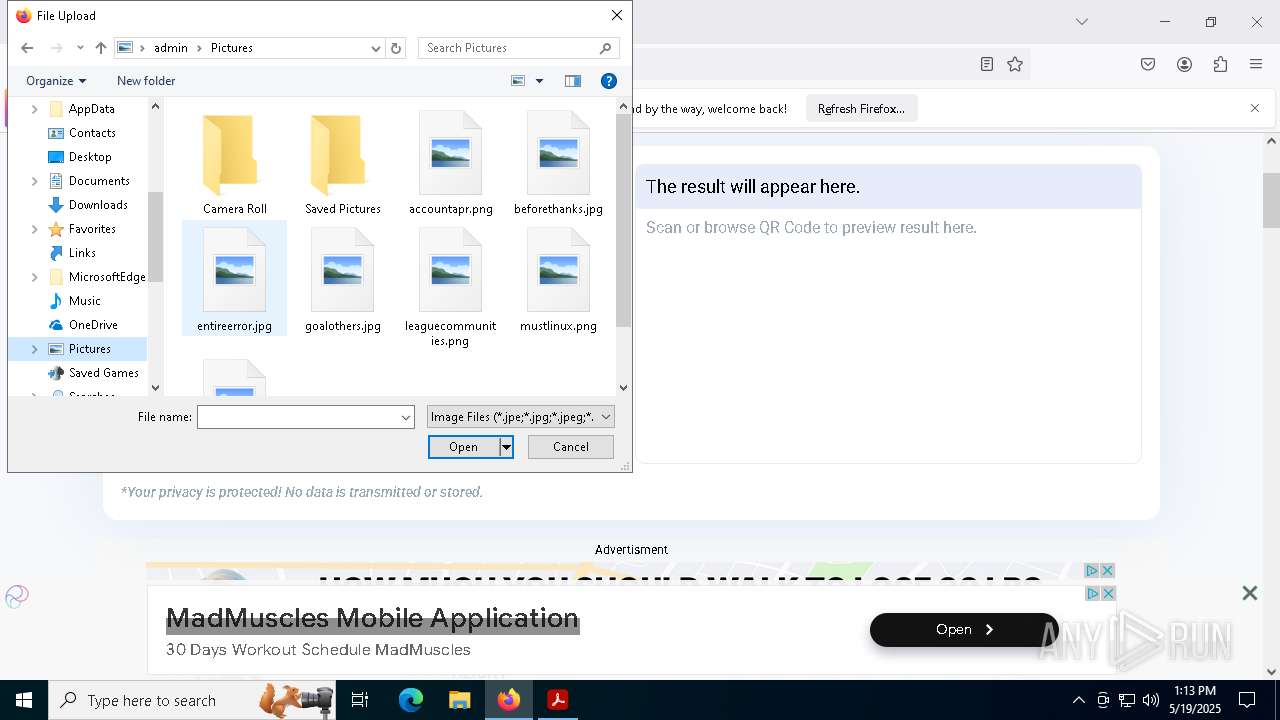The height and width of the screenshot is (720, 1280).
Task: Close the bottom advertisement banner
Action: coord(1249,593)
